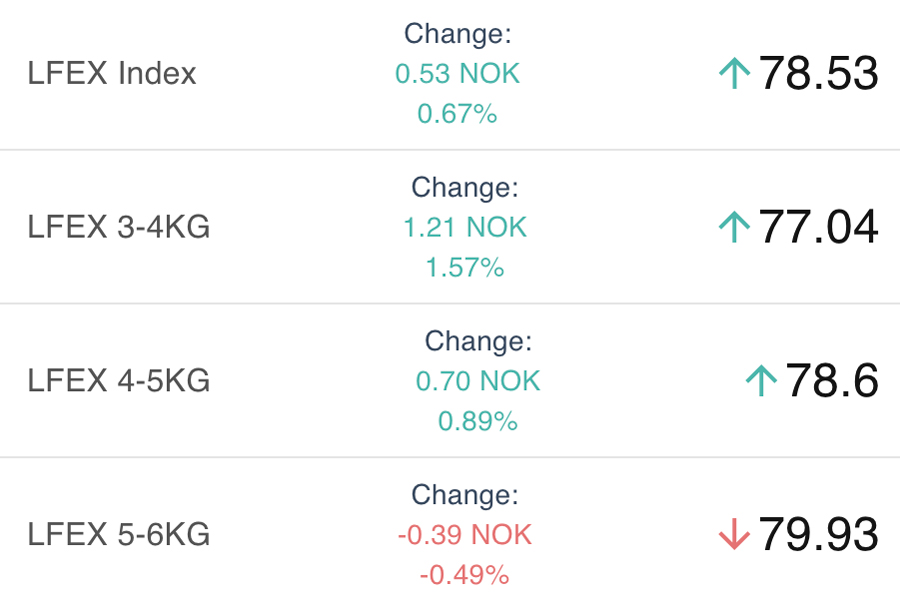
Task: Click the red -0.49% percentage
Action: point(464,576)
